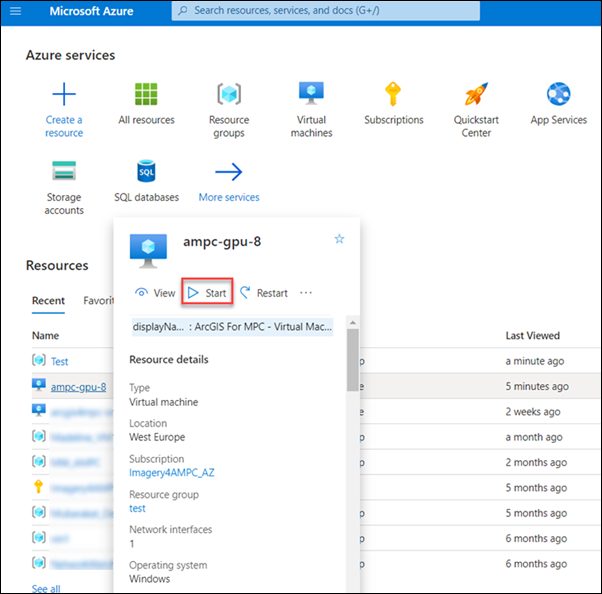Click the More services arrow icon

(x=229, y=172)
